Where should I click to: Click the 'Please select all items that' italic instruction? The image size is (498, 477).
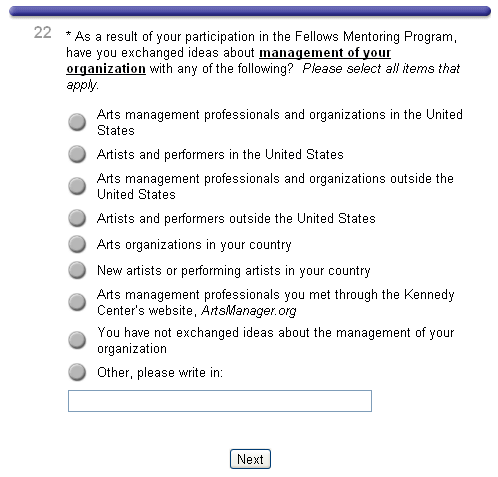[x=381, y=69]
